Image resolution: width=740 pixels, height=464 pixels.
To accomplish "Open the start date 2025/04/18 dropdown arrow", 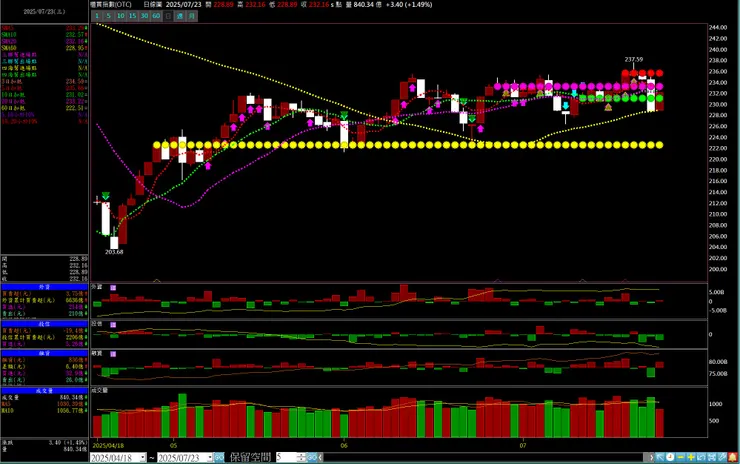I will tap(143, 457).
